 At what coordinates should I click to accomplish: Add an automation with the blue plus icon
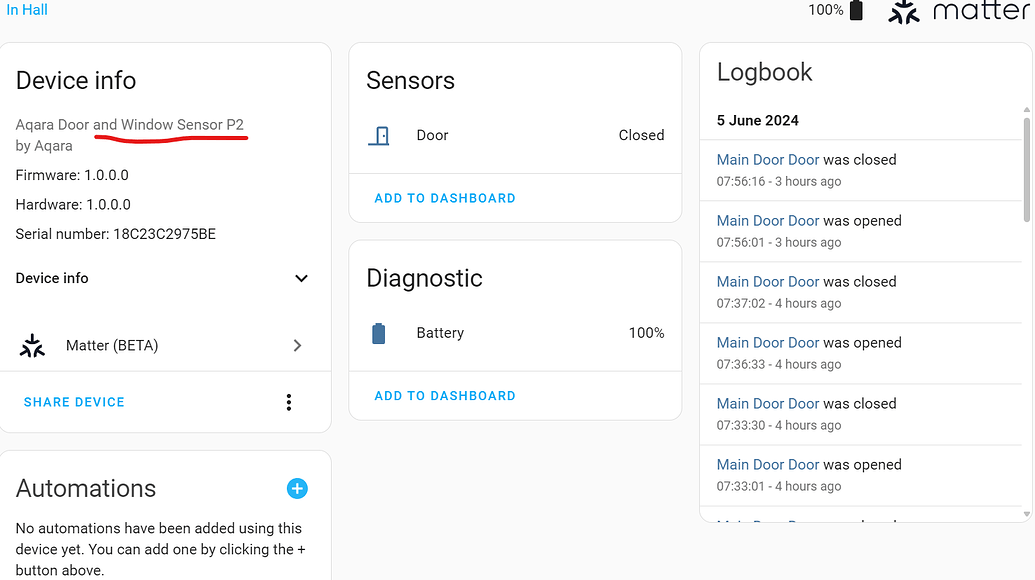[297, 489]
